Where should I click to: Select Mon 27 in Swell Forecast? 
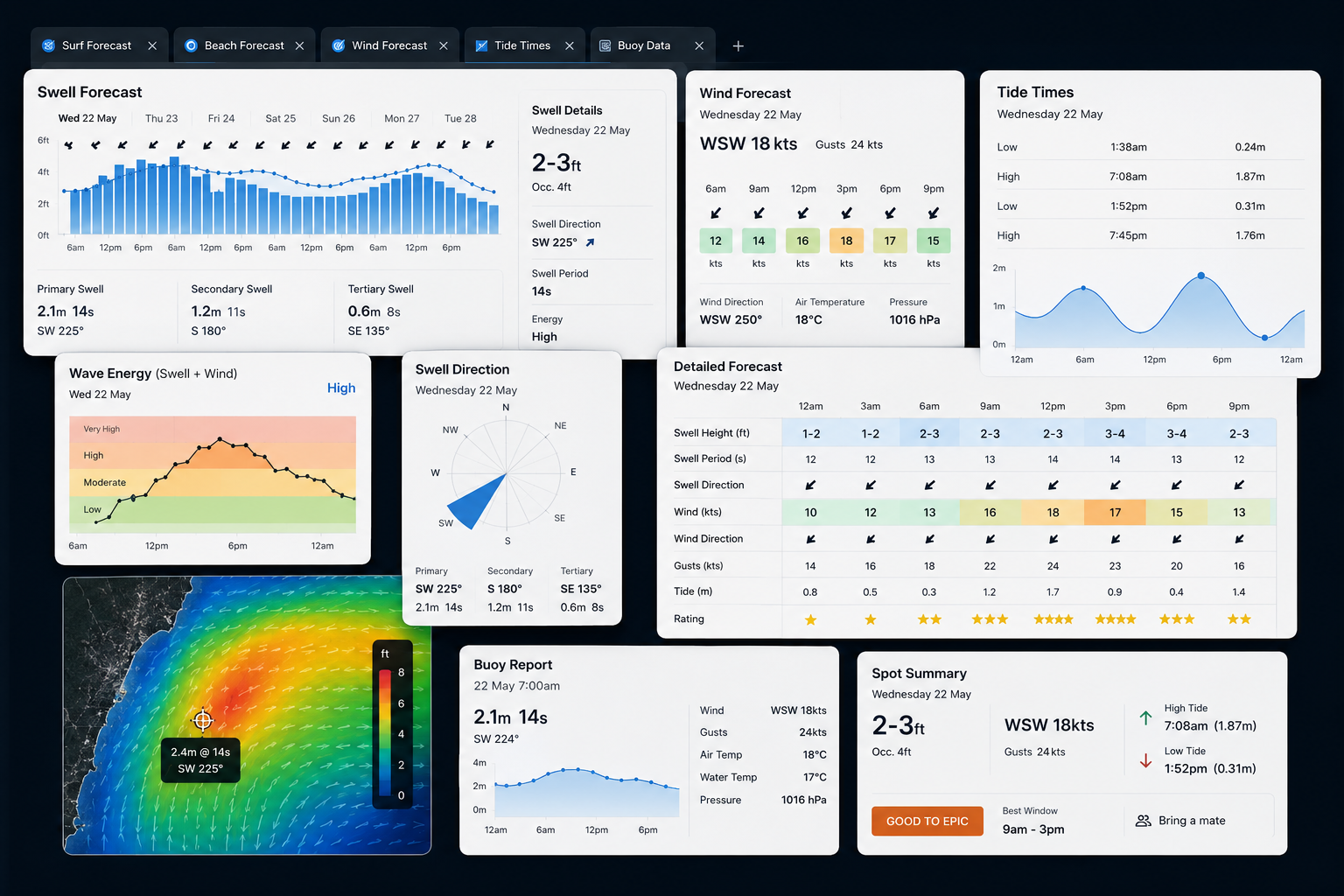[402, 118]
